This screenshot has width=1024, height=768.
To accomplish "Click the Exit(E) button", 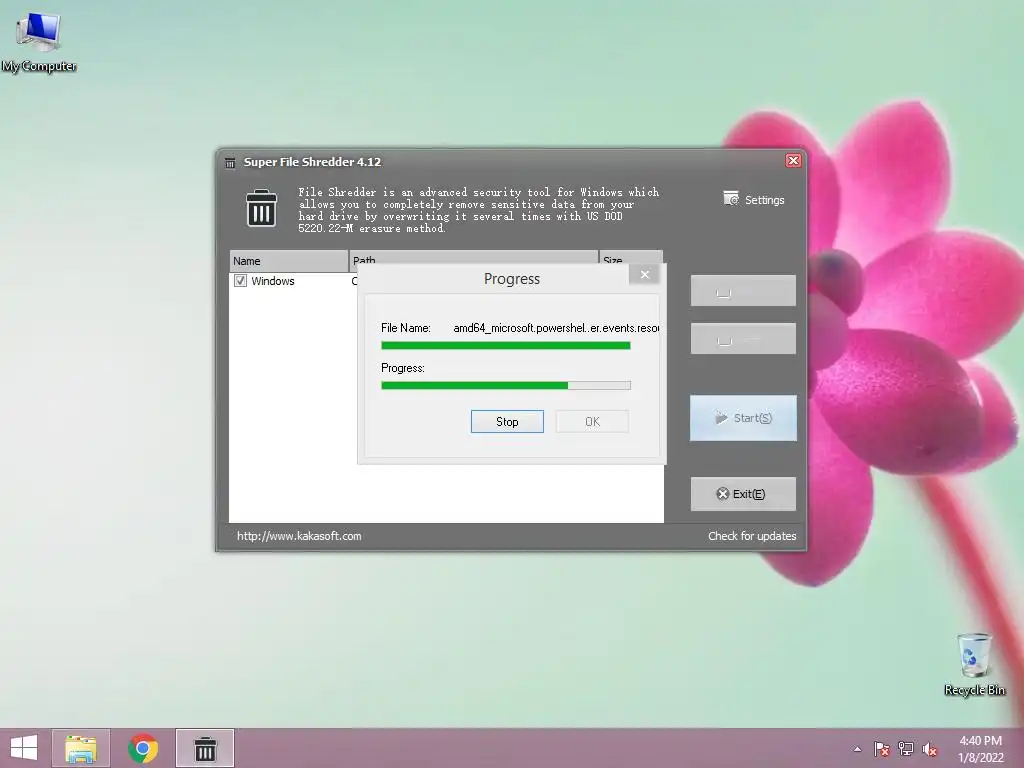I will point(743,494).
